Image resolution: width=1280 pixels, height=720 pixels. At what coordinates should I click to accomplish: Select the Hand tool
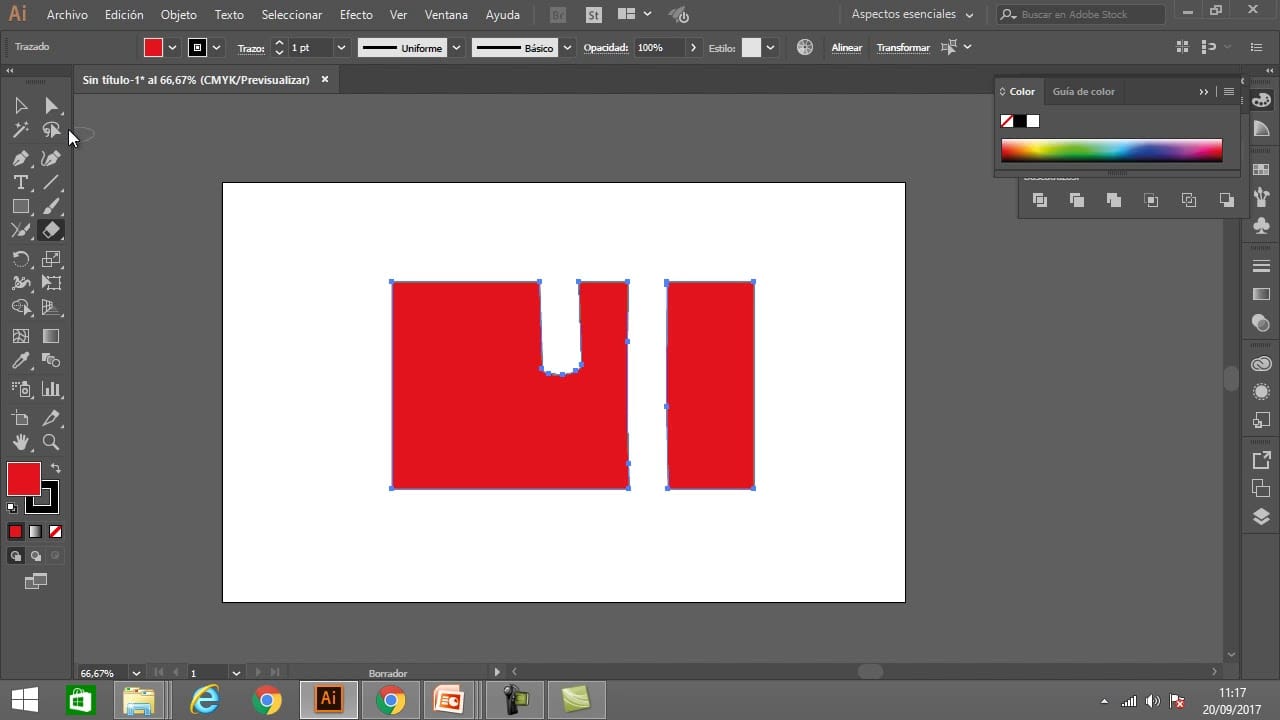click(x=20, y=442)
